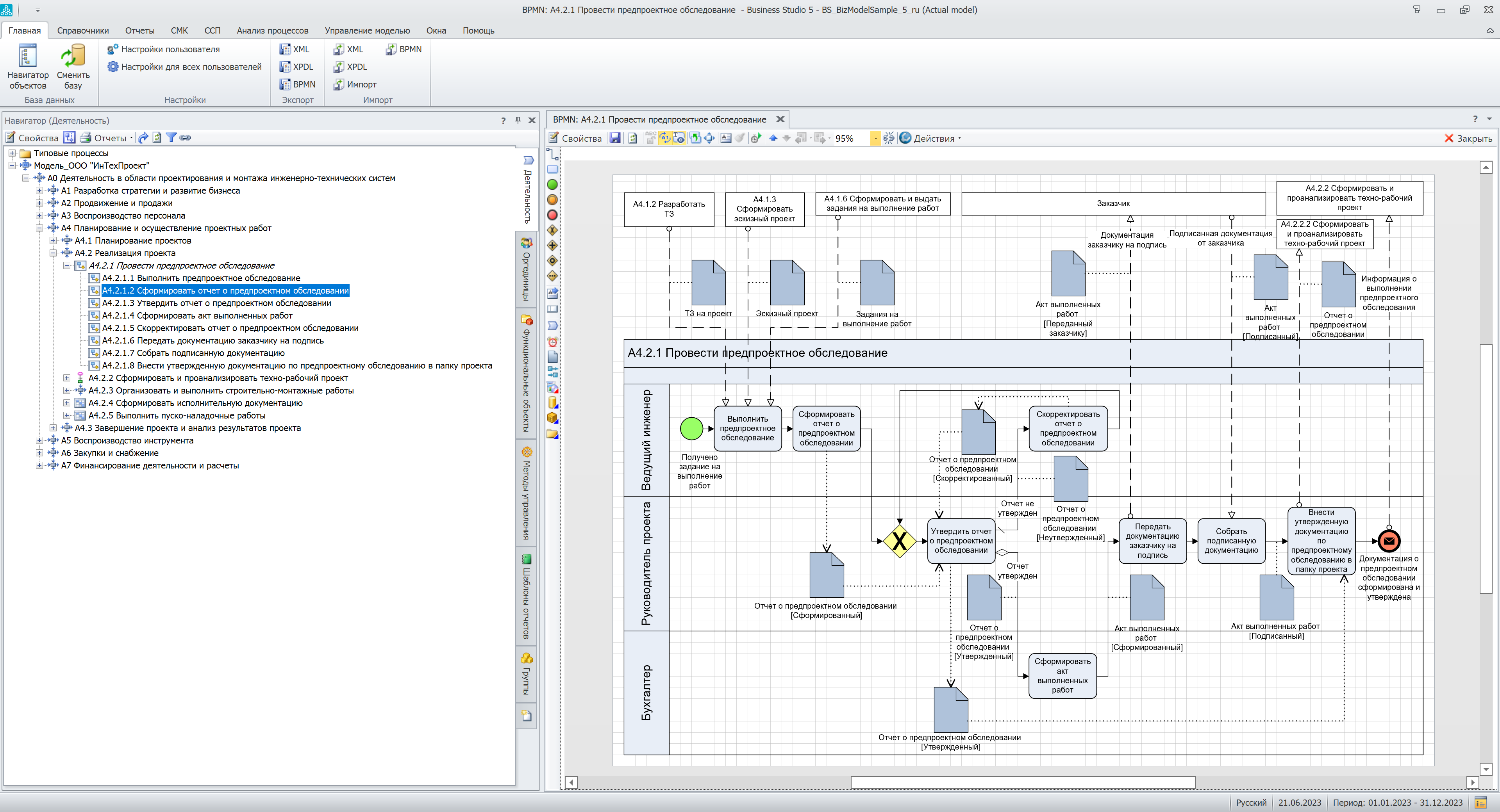Select A4.2.1.7 Собрать подписанную документацию item
Viewport: 1500px width, 812px height.
pos(193,353)
